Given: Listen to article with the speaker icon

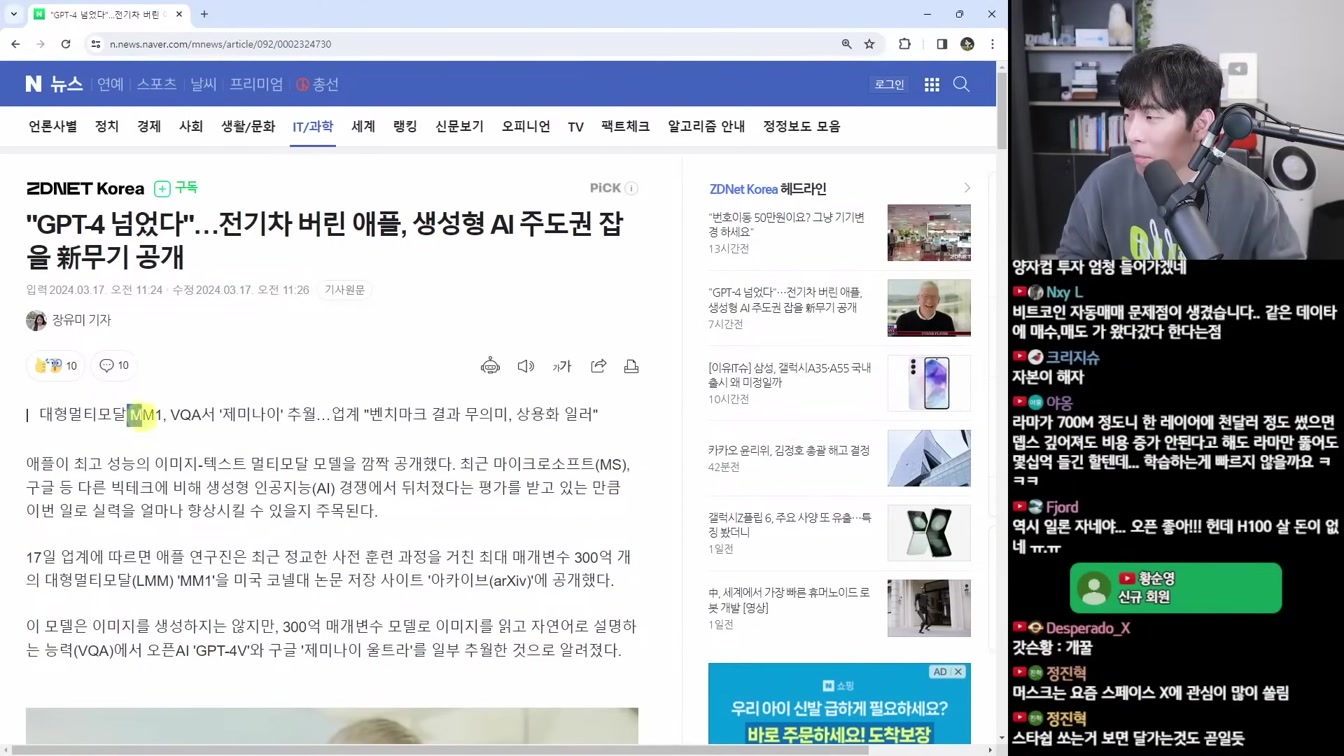Looking at the screenshot, I should 526,366.
